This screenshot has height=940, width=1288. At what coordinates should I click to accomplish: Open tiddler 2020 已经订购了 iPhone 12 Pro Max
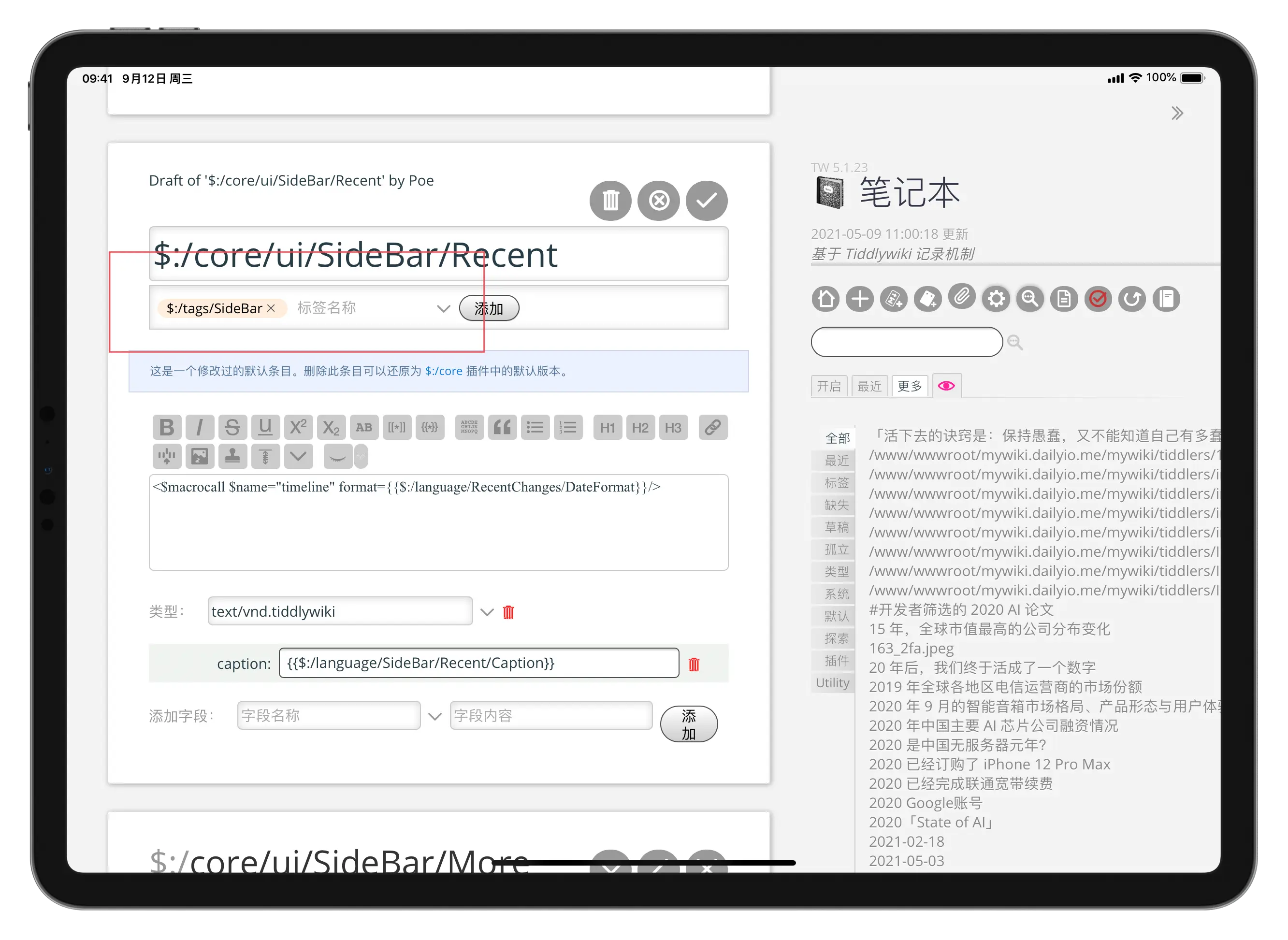(990, 764)
